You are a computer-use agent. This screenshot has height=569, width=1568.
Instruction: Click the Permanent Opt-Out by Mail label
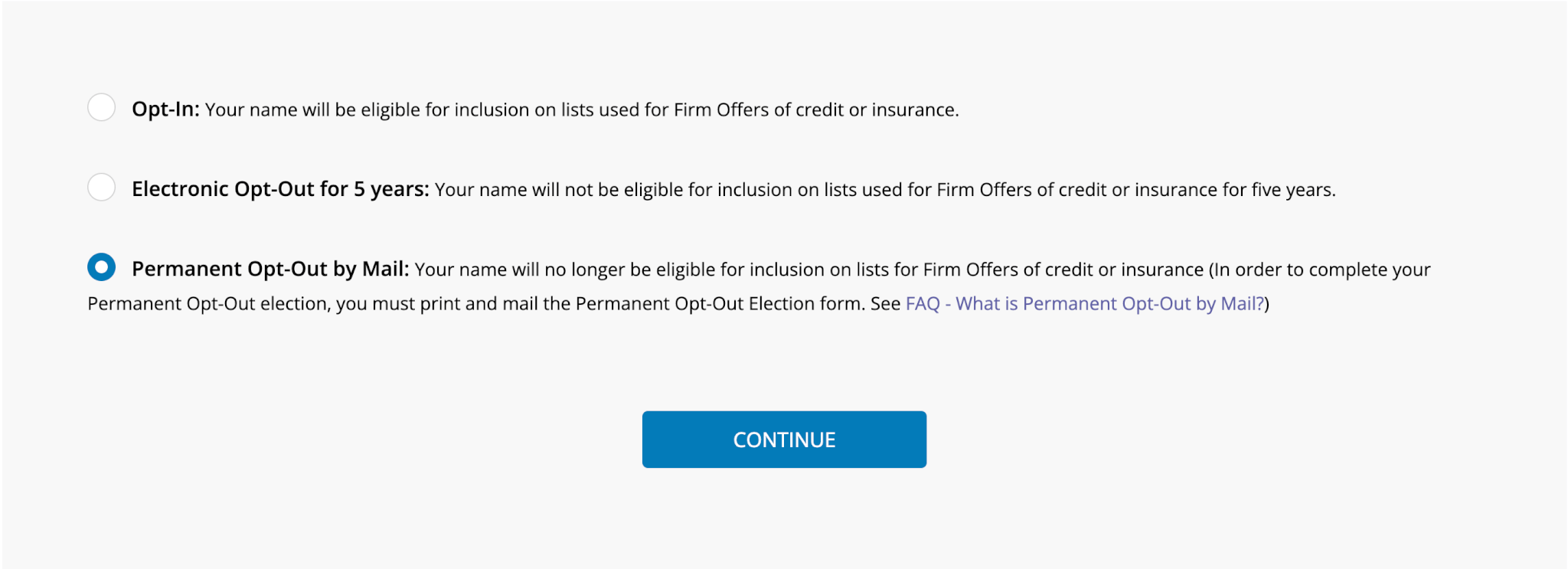click(x=270, y=268)
